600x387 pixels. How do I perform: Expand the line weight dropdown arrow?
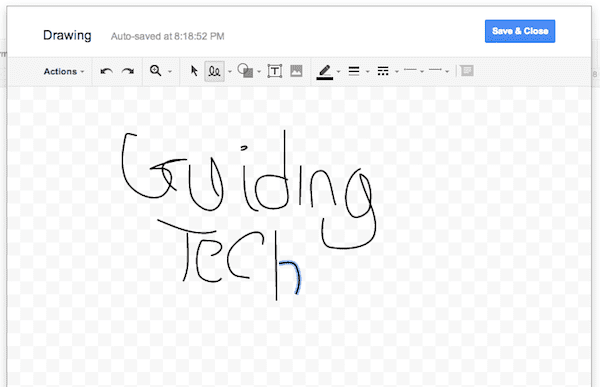367,72
